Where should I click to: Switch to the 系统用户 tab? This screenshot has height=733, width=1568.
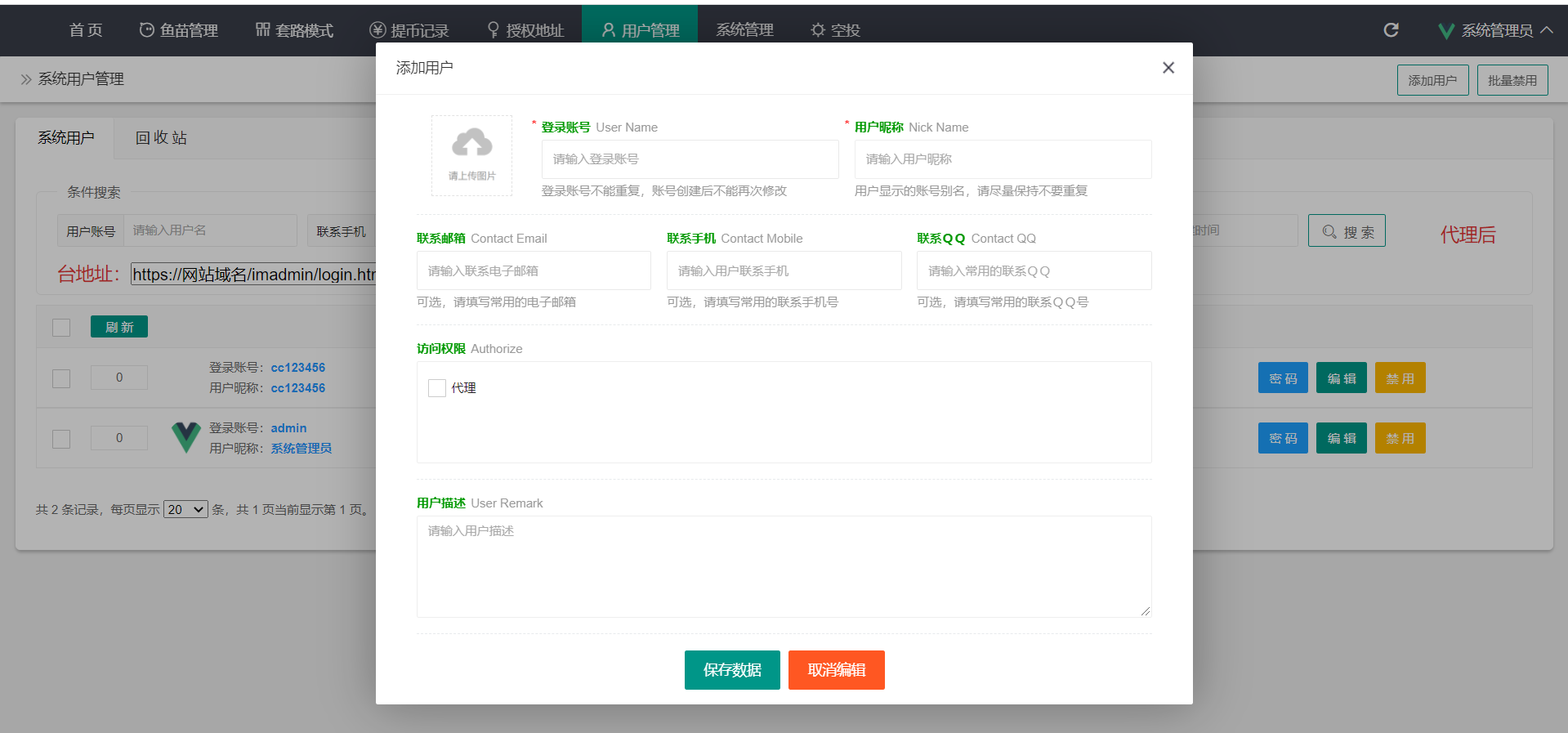click(65, 138)
